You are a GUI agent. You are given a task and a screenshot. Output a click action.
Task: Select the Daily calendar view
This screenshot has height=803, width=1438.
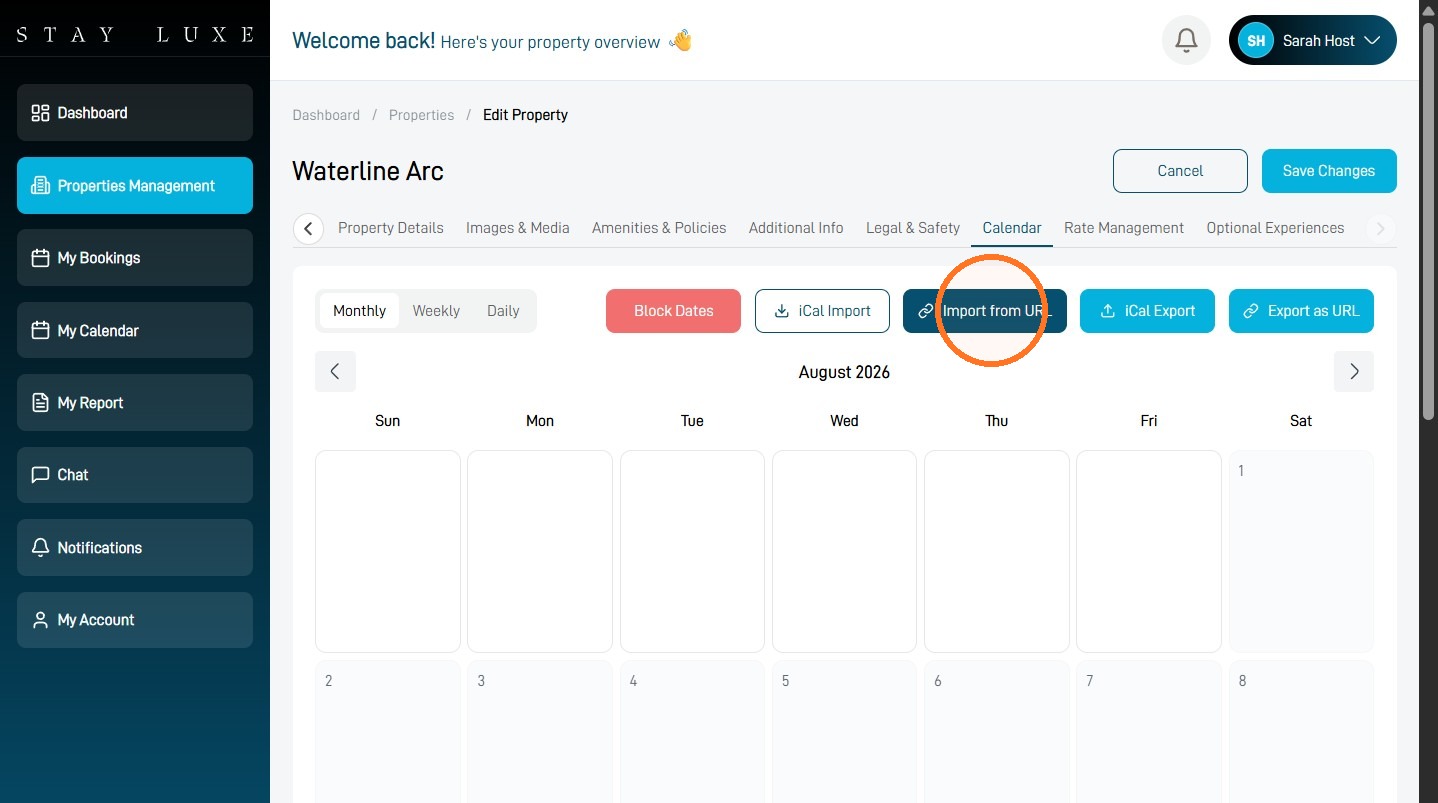tap(503, 311)
